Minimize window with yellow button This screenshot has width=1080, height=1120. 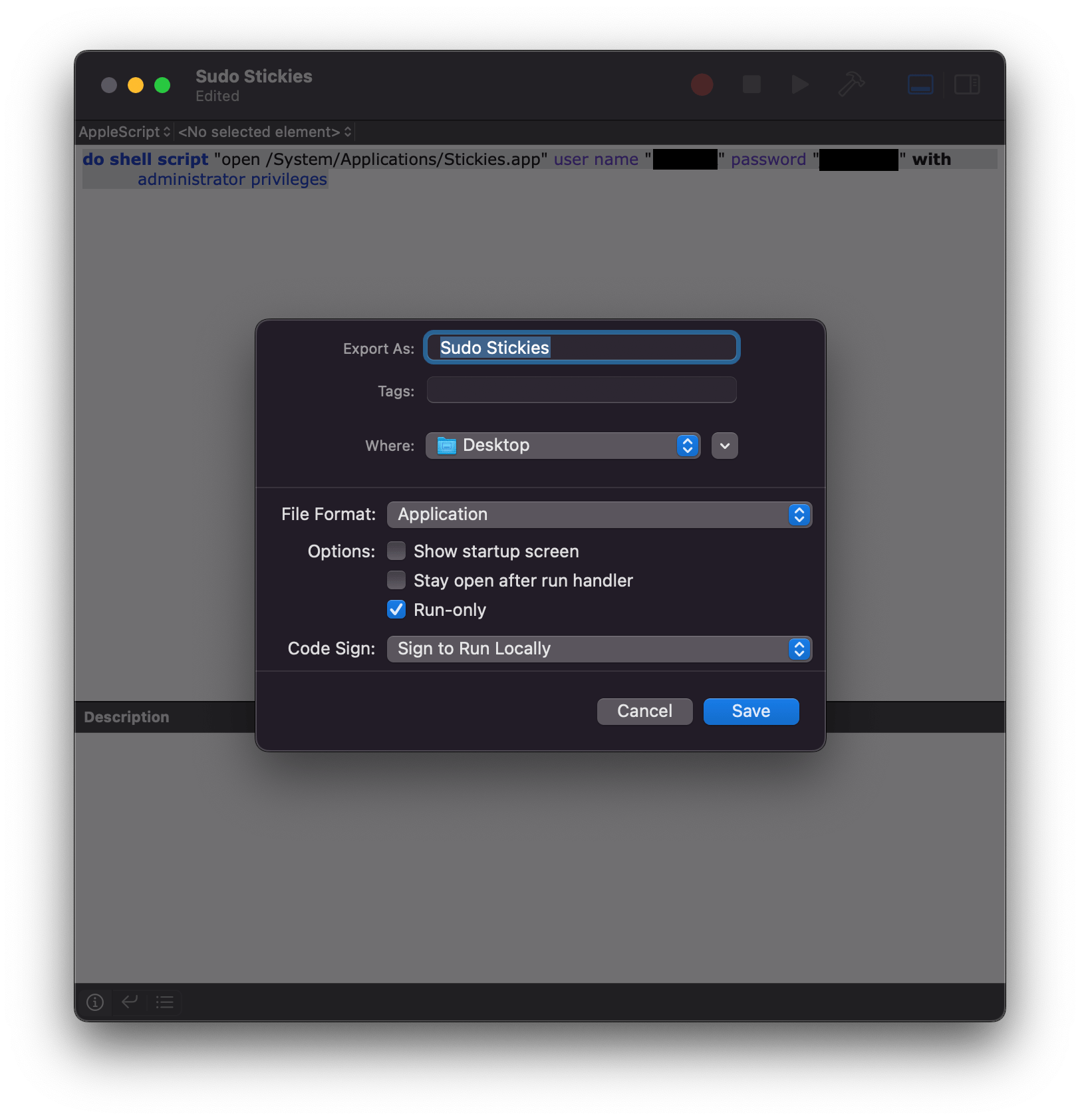(136, 85)
